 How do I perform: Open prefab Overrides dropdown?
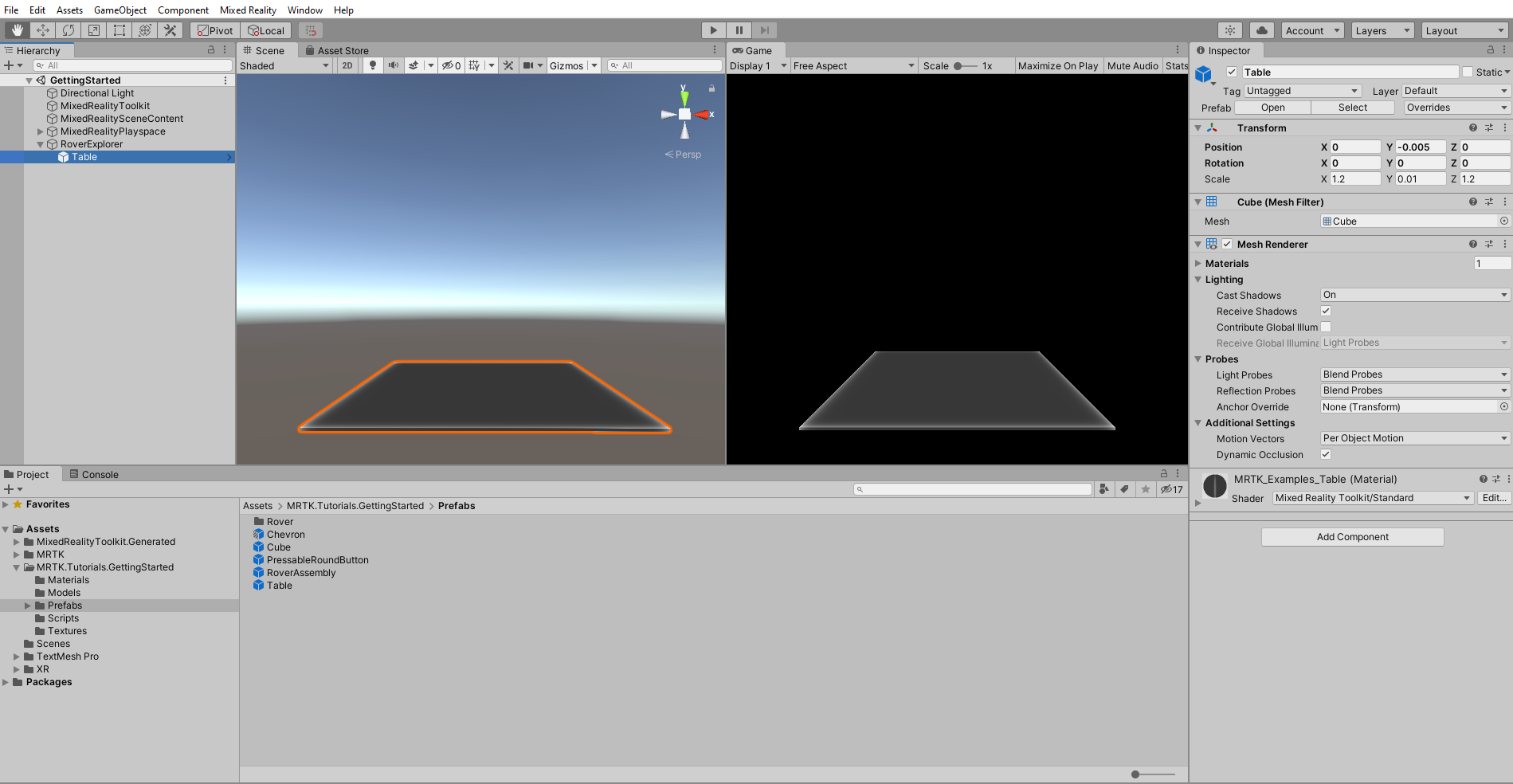[1456, 108]
